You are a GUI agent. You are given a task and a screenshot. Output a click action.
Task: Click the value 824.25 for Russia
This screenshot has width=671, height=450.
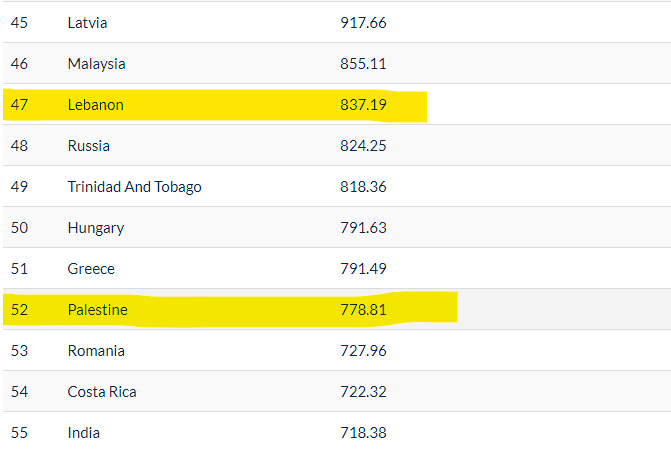click(x=363, y=146)
